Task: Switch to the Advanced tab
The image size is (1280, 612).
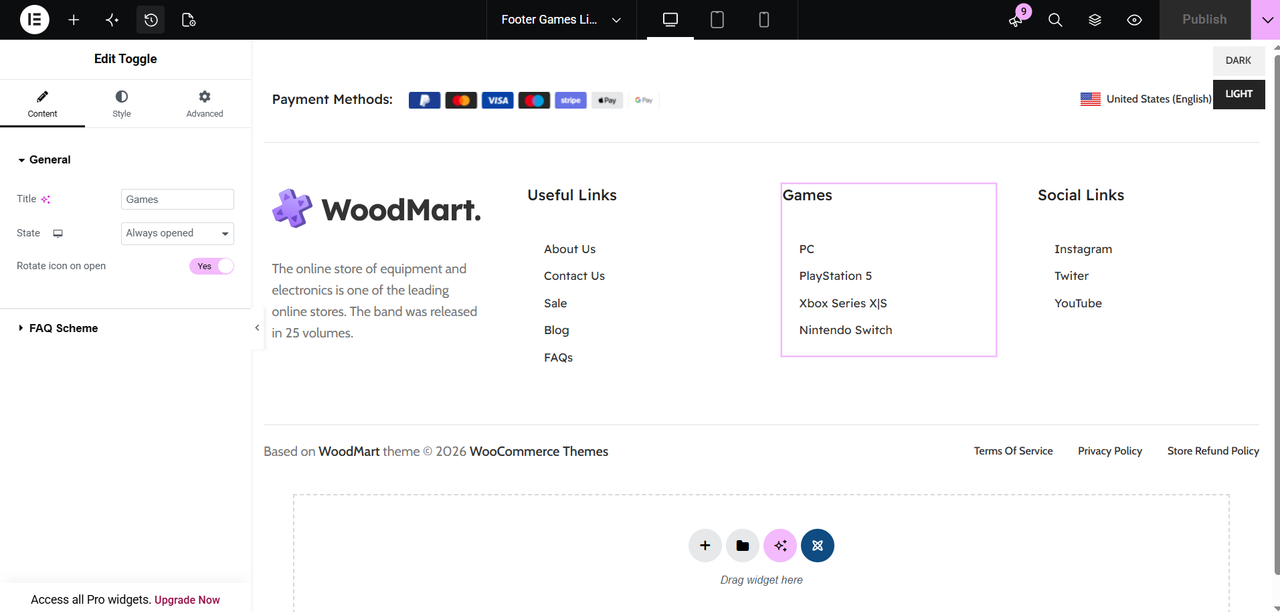Action: pyautogui.click(x=204, y=104)
